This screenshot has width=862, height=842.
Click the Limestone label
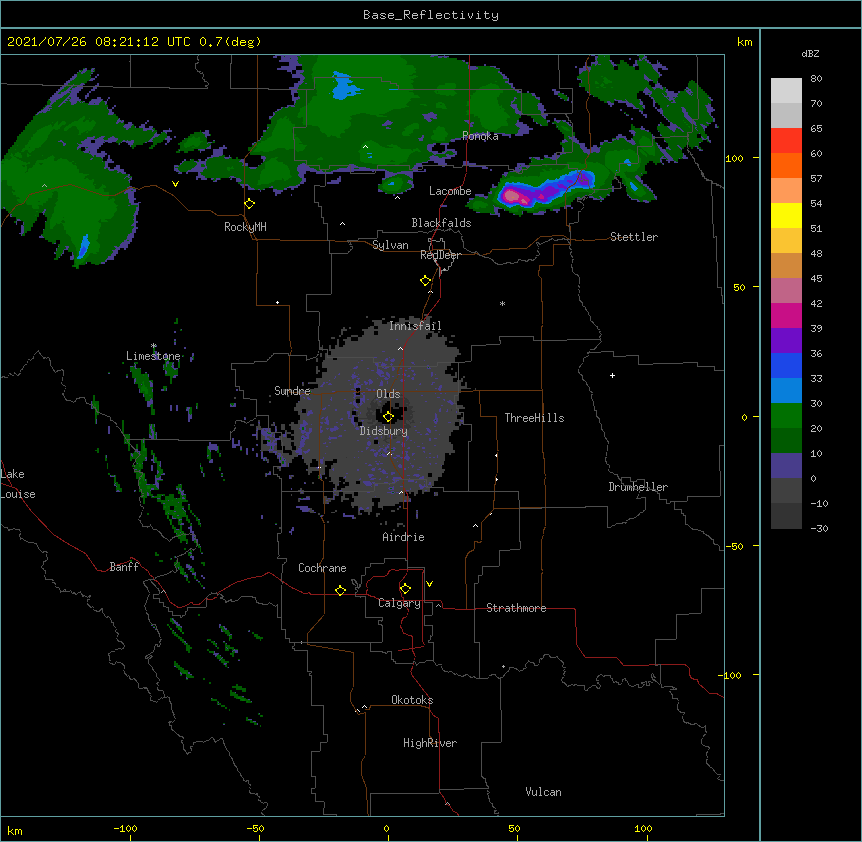coord(153,356)
